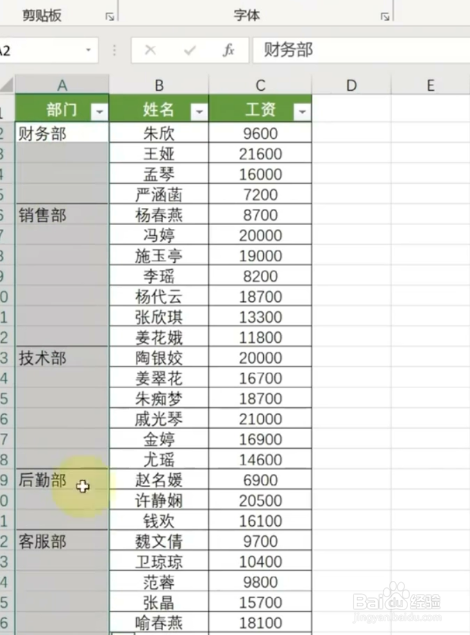
Task: Select column B header
Action: [x=159, y=85]
